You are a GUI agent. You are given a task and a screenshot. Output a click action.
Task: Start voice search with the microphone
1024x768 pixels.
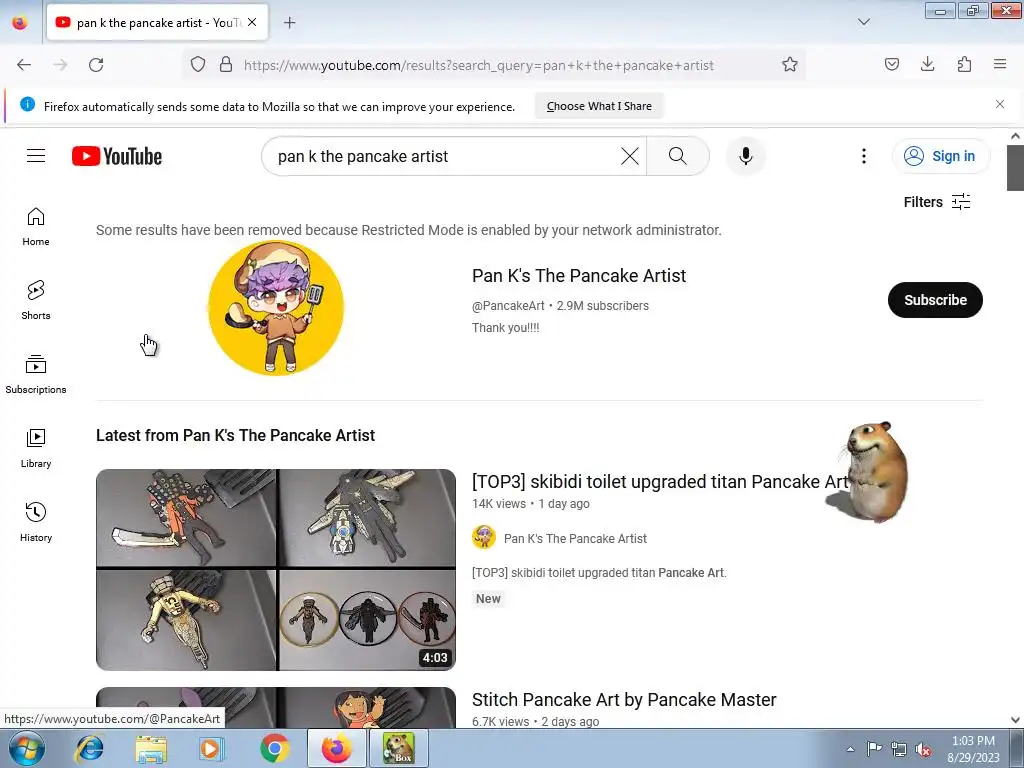(746, 156)
